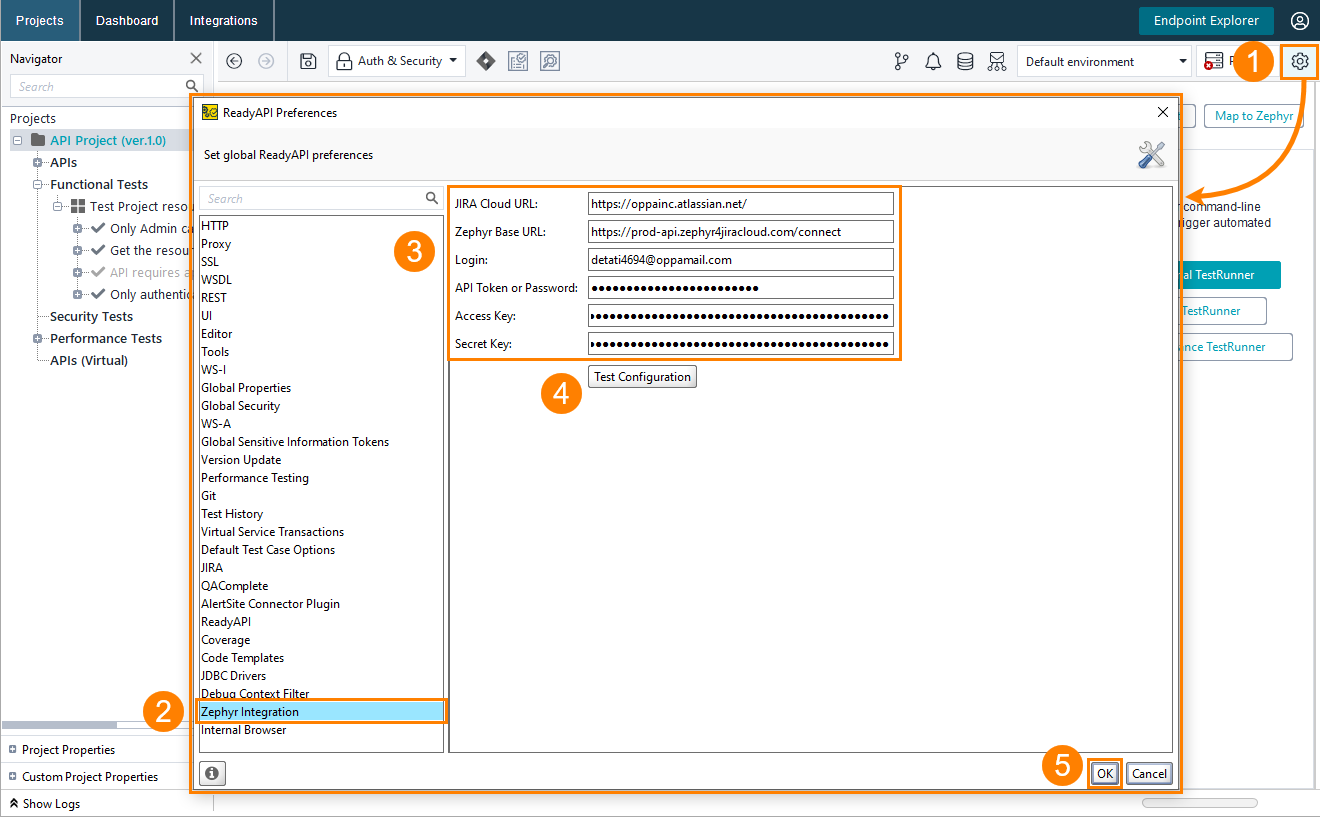Click the JIRA Cloud URL field
The width and height of the screenshot is (1320, 817).
point(741,203)
